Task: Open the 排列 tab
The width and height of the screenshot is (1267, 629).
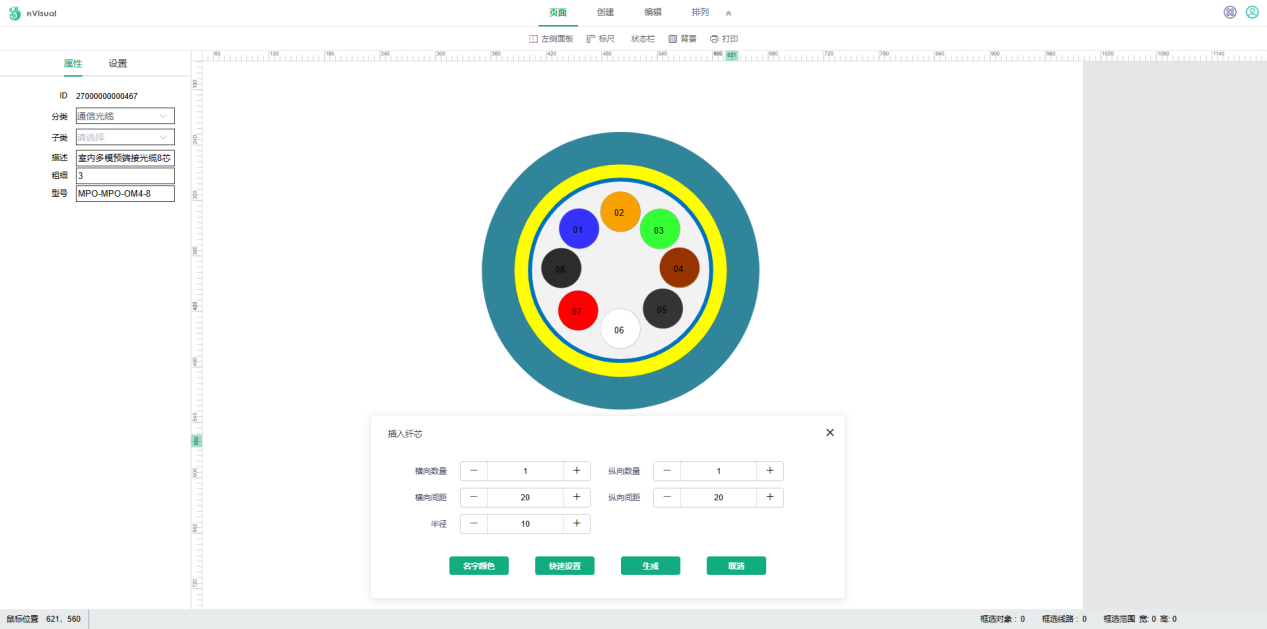Action: click(x=700, y=12)
